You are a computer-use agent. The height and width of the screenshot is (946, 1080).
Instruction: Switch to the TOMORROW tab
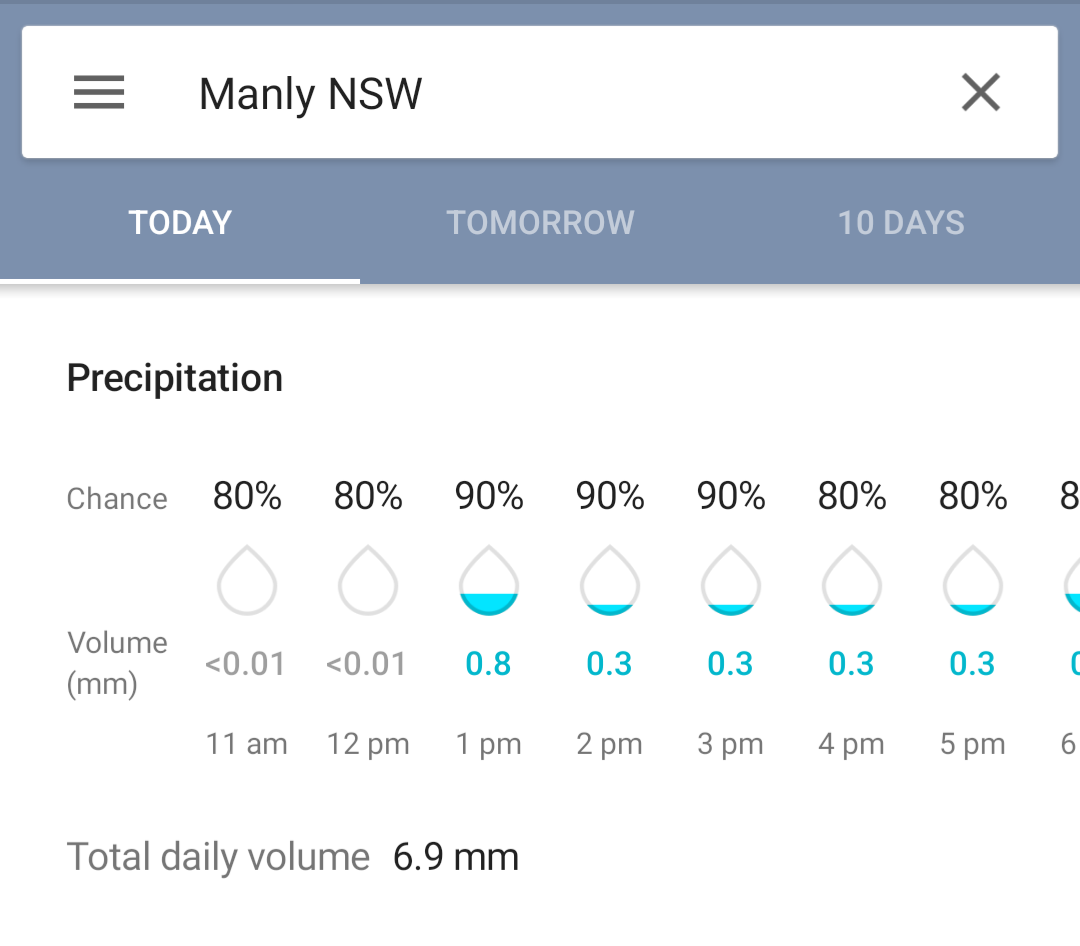540,223
